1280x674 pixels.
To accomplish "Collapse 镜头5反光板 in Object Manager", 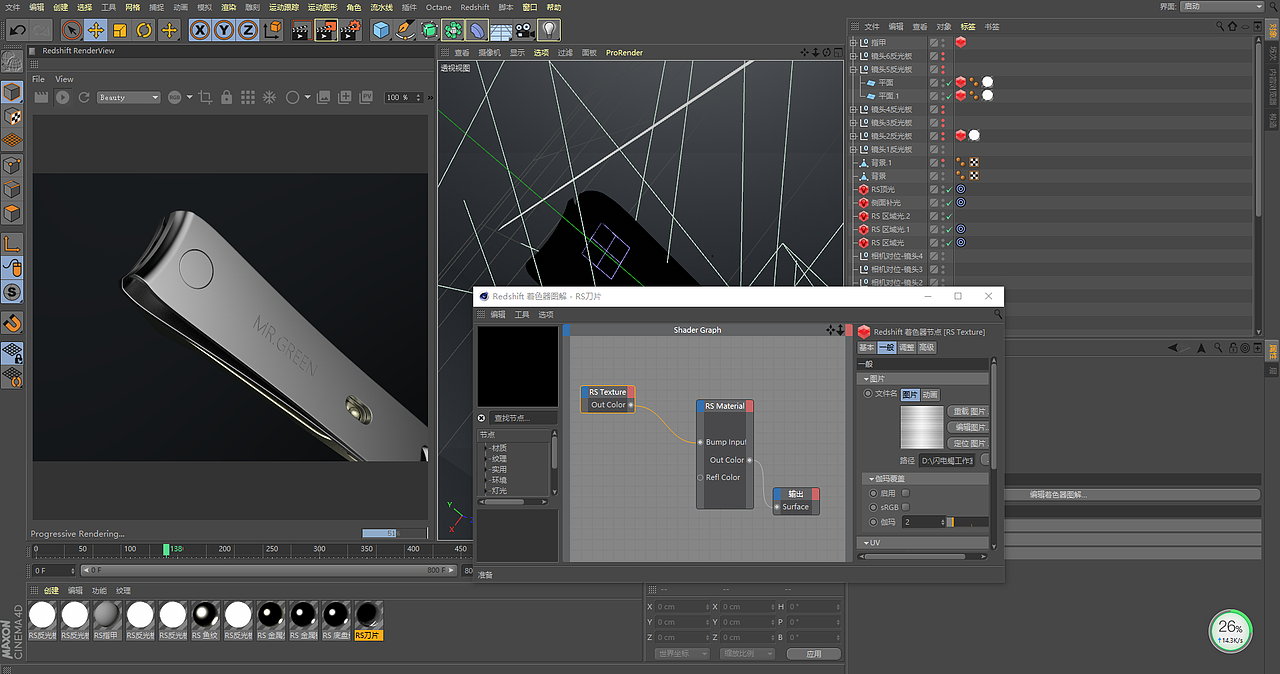I will (x=854, y=69).
